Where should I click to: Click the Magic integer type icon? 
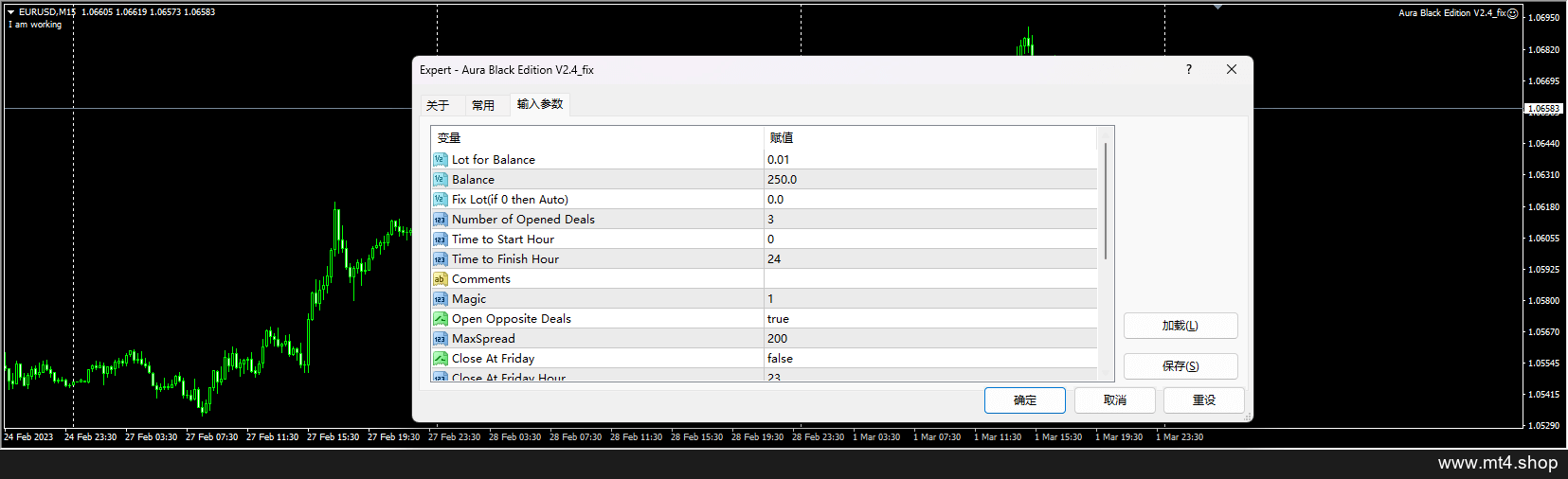(x=440, y=299)
